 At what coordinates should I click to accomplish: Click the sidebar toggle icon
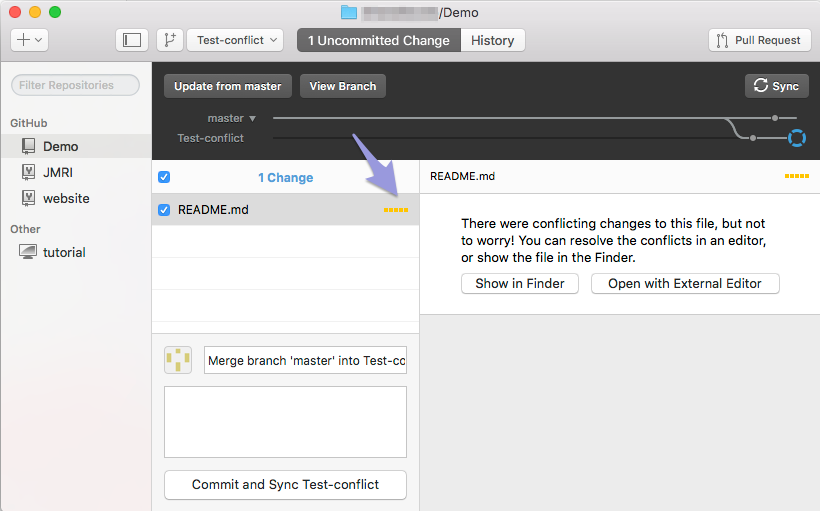131,40
